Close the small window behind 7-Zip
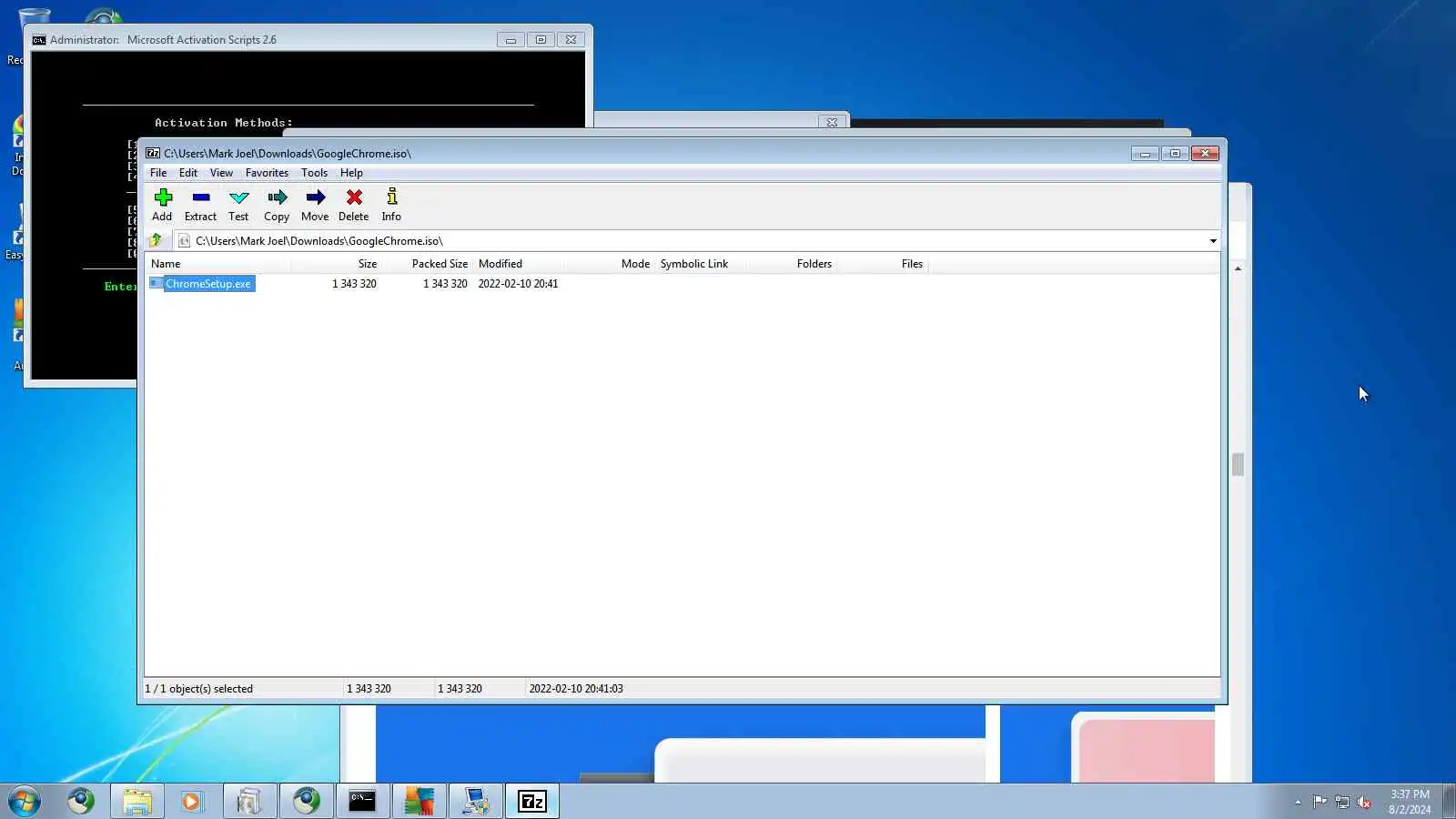 click(832, 122)
